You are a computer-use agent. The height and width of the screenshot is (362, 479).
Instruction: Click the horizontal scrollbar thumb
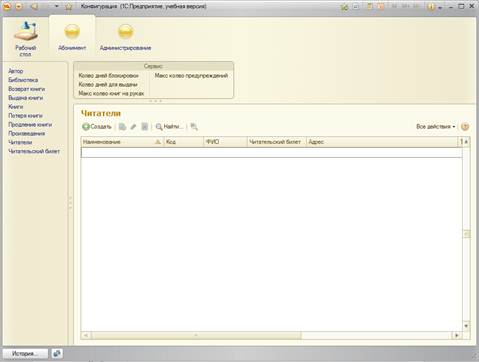click(x=196, y=335)
